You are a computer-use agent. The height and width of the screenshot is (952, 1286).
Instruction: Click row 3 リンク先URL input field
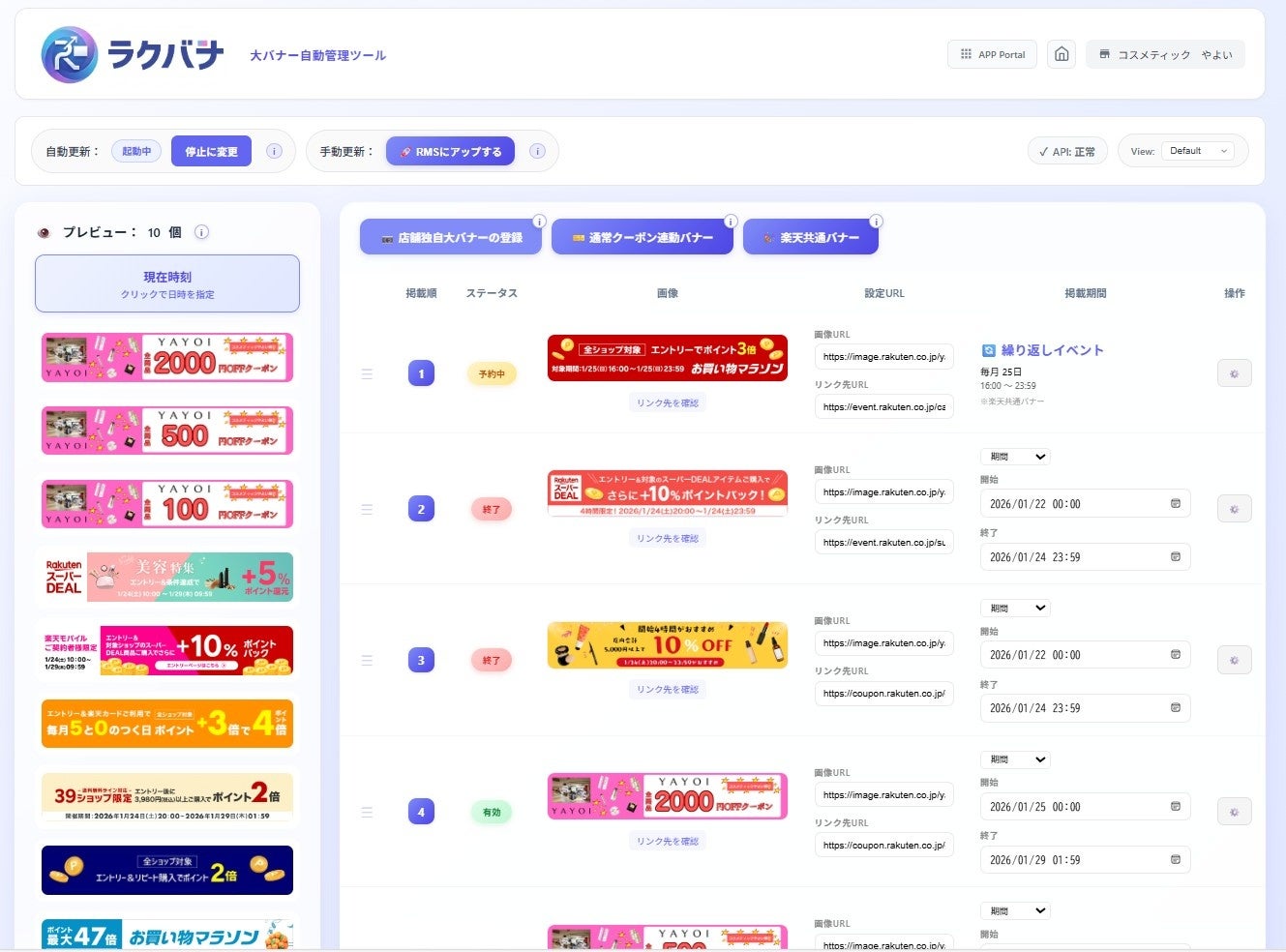click(x=883, y=694)
